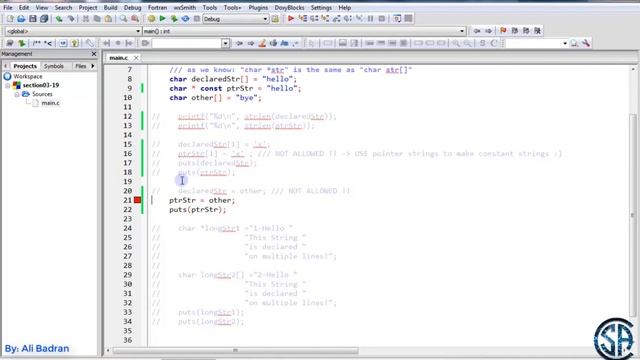Open the <global> scope dropdown
This screenshot has height=360, width=640.
pos(138,31)
